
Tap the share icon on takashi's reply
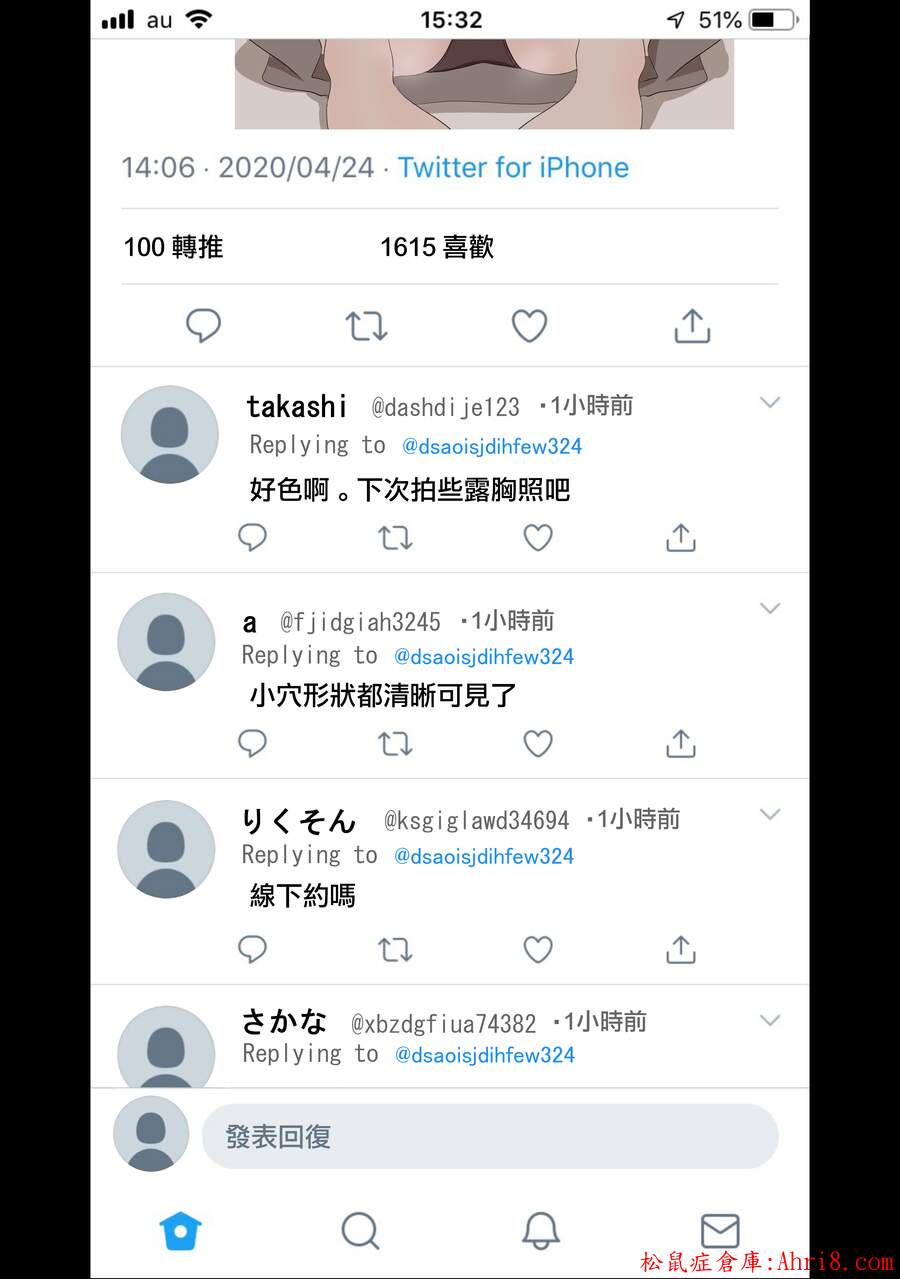tap(680, 538)
